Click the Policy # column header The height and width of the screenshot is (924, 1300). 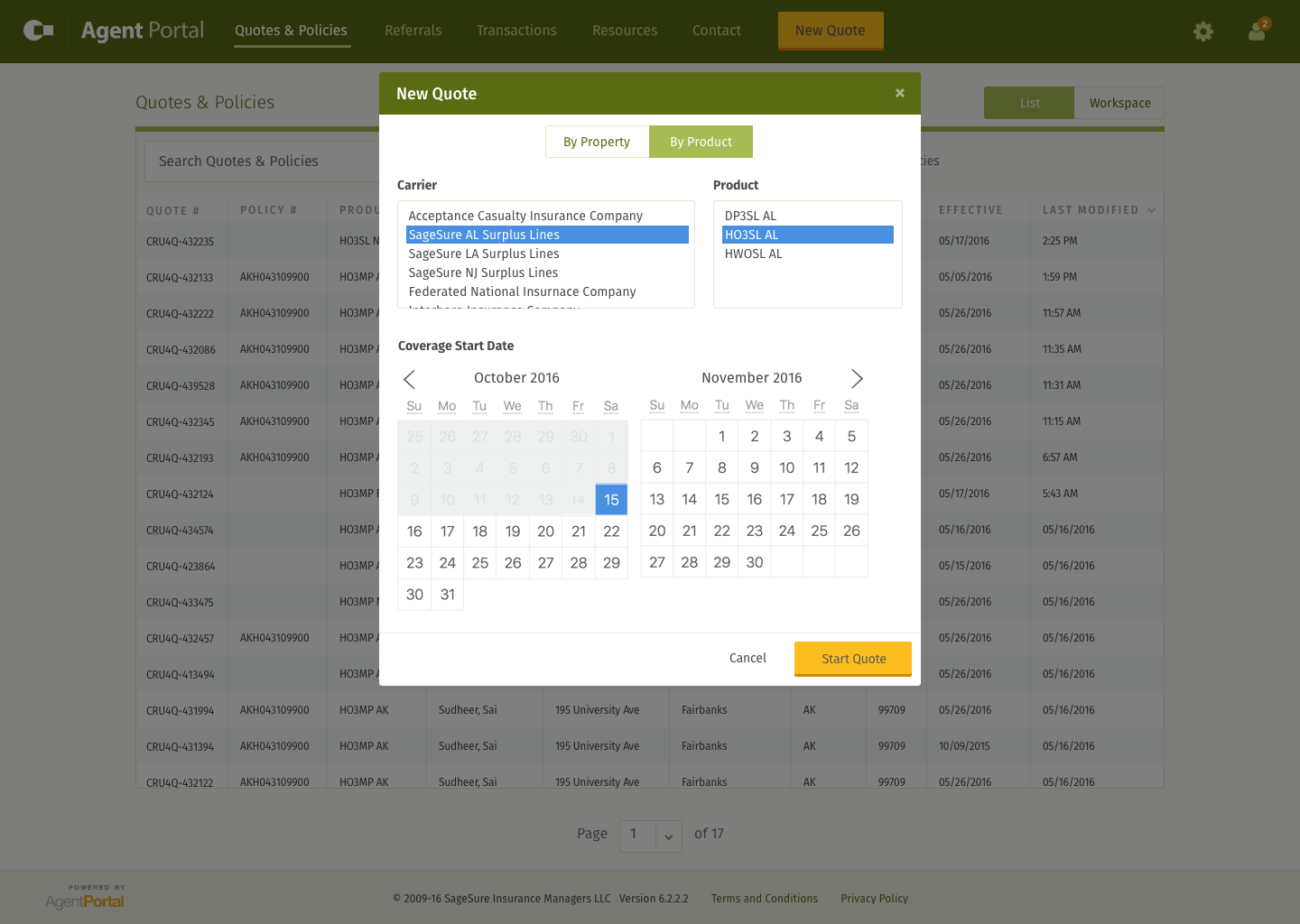pyautogui.click(x=268, y=210)
